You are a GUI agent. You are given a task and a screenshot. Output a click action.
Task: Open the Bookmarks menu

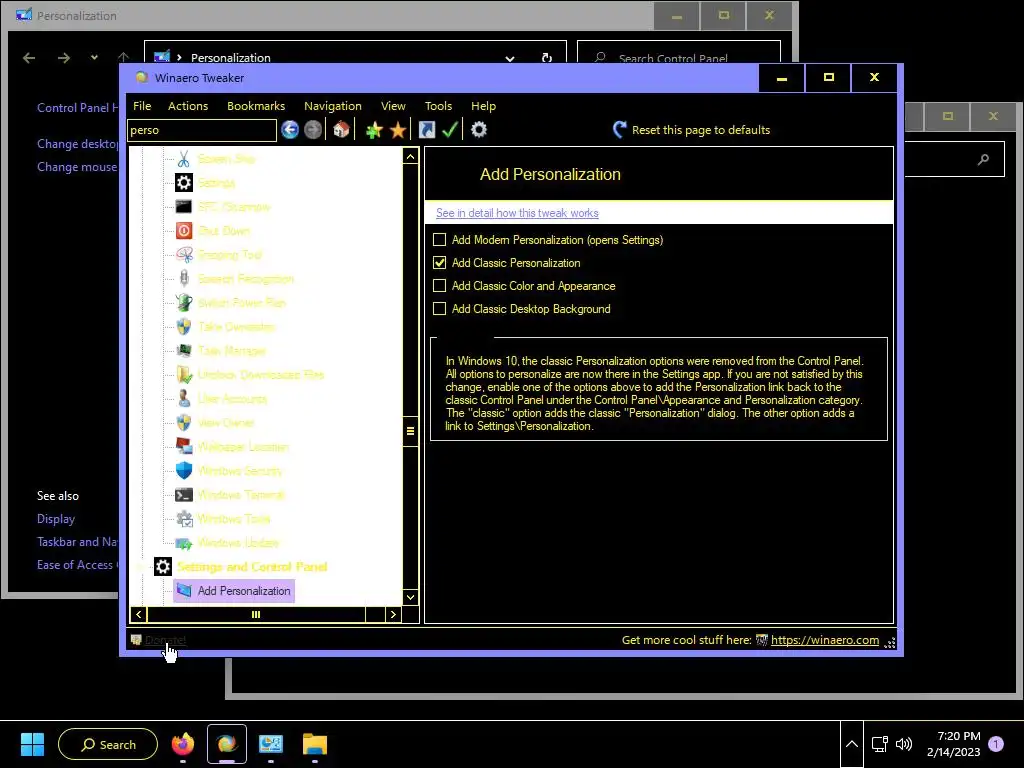[x=256, y=106]
